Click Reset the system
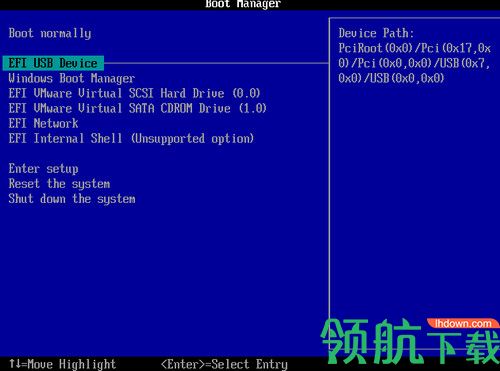 coord(59,184)
